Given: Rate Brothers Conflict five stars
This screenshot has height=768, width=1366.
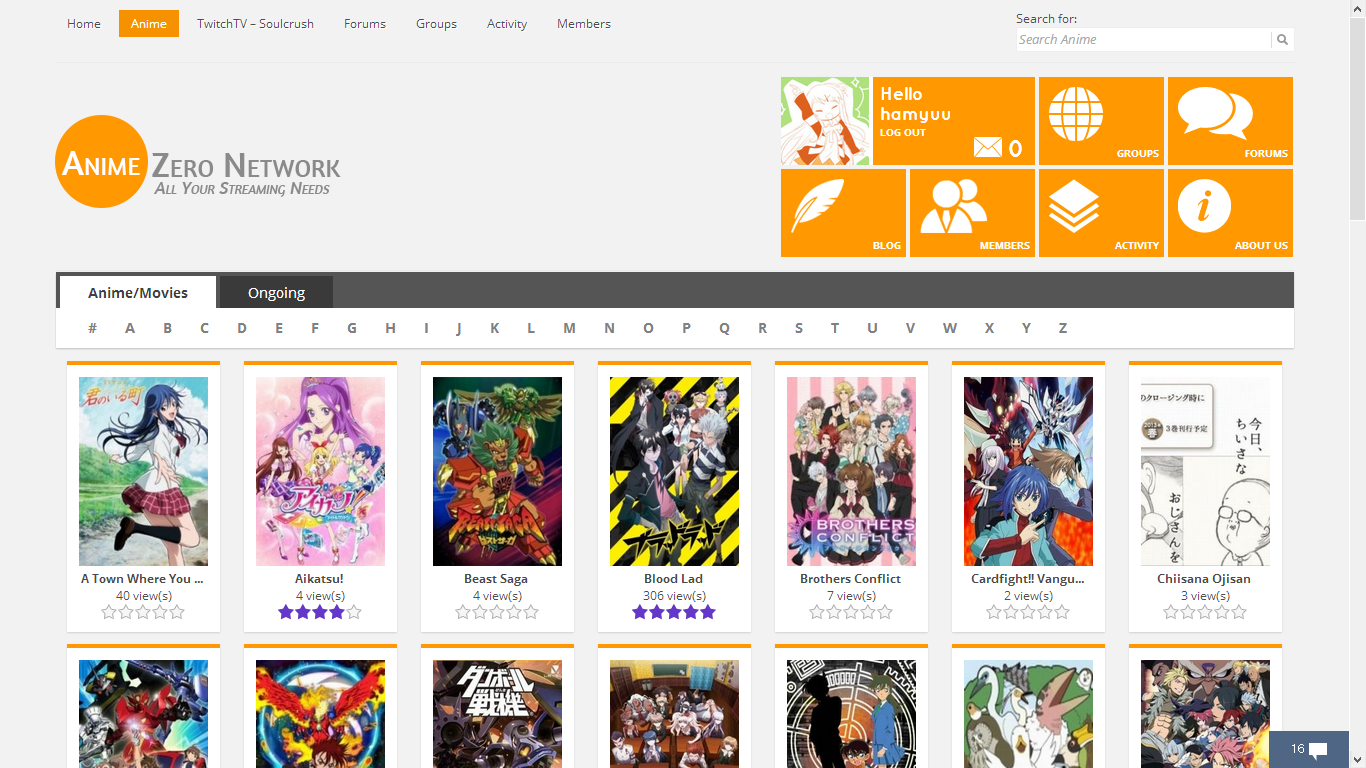Looking at the screenshot, I should pos(885,612).
